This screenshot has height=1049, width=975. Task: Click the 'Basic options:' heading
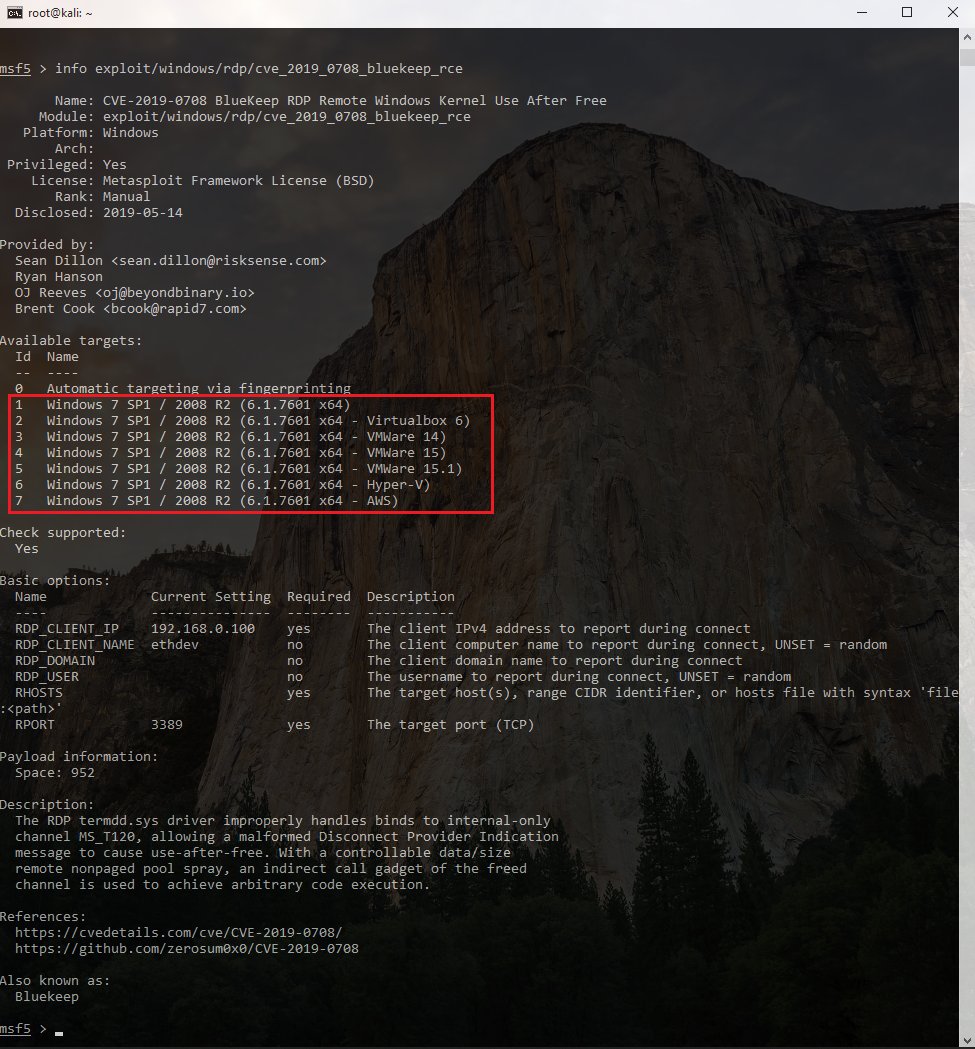[x=55, y=581]
